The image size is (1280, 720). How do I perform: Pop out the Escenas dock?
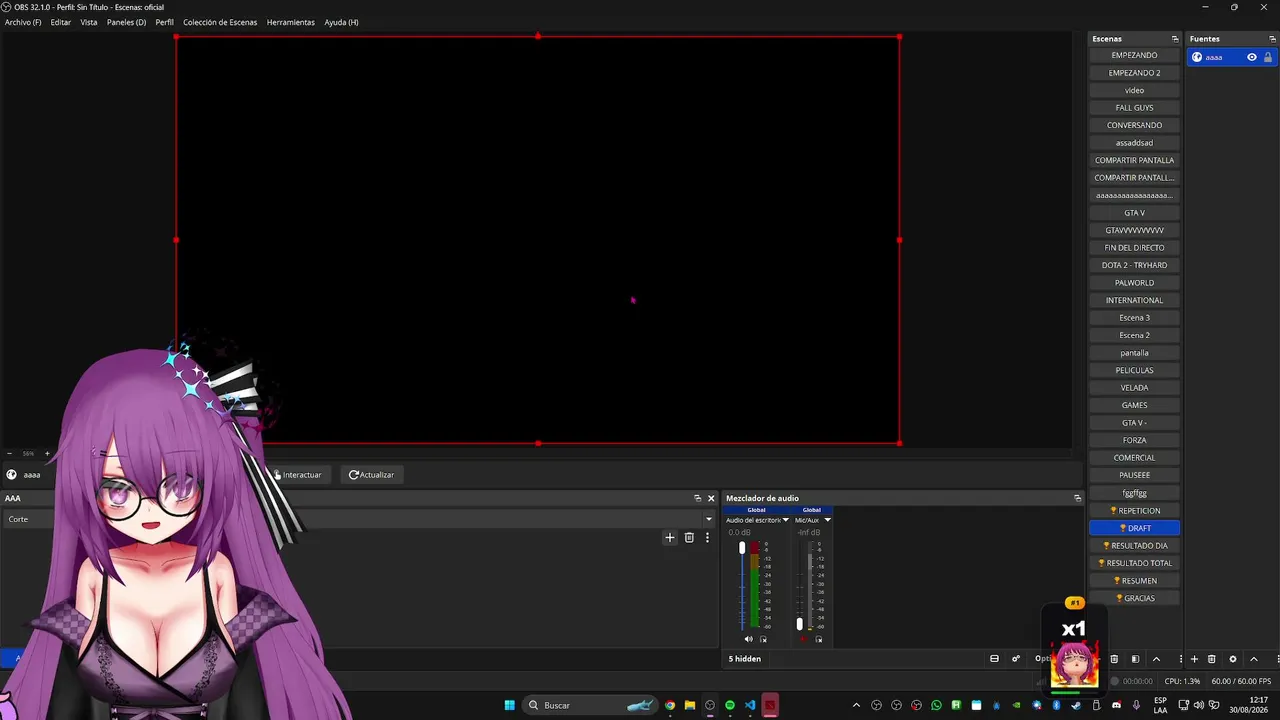tap(1175, 39)
